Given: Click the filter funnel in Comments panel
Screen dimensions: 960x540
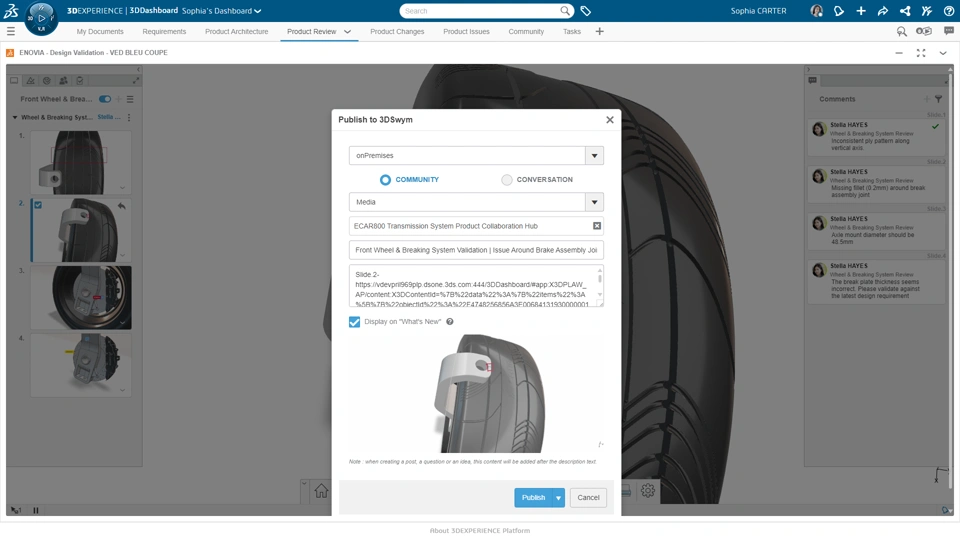Looking at the screenshot, I should click(939, 99).
